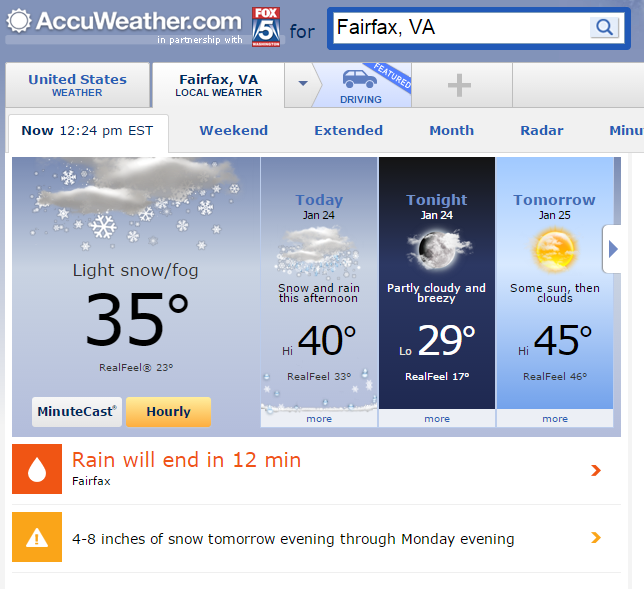
Task: Open the more link under Today
Action: tap(319, 419)
